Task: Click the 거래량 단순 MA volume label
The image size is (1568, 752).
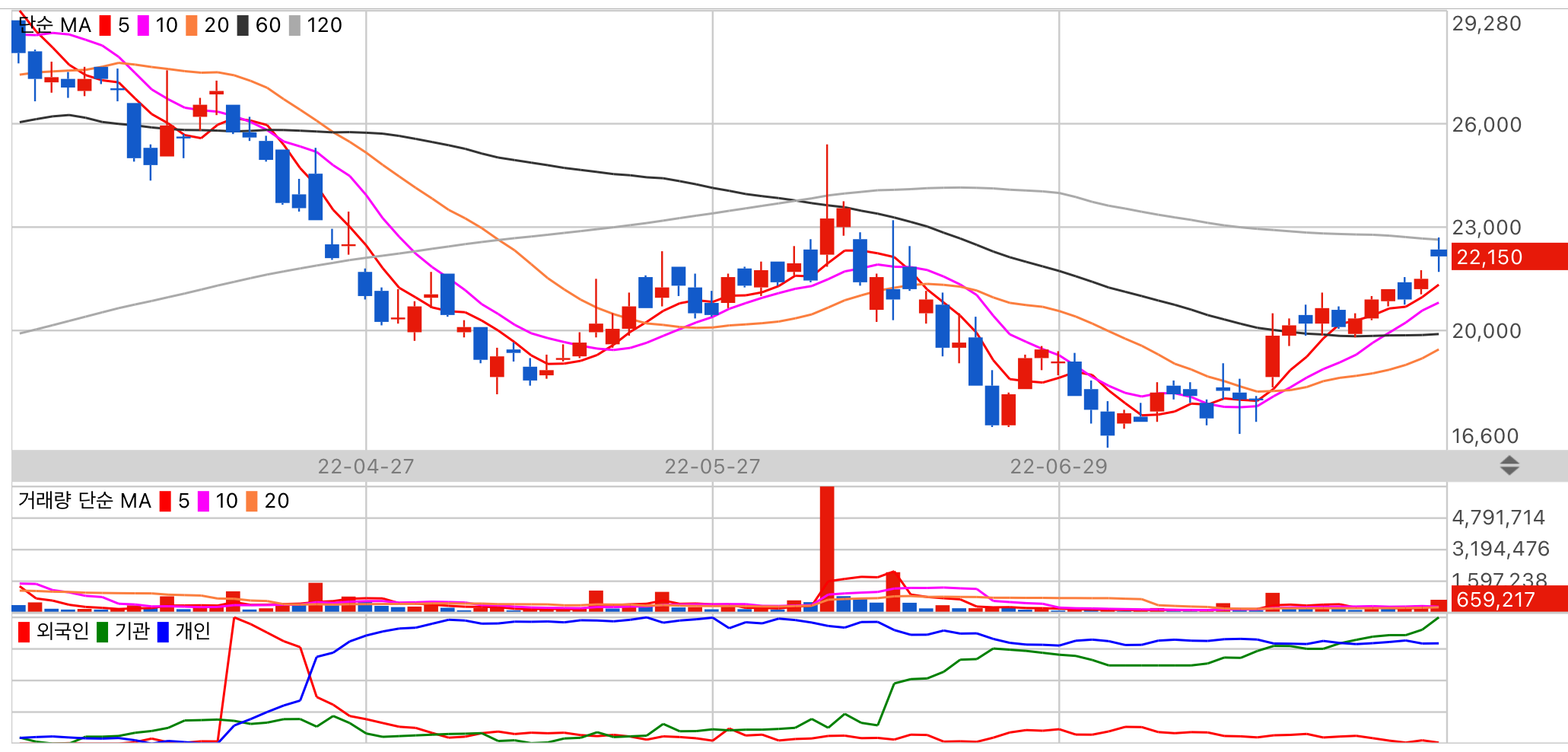Action: 84,501
